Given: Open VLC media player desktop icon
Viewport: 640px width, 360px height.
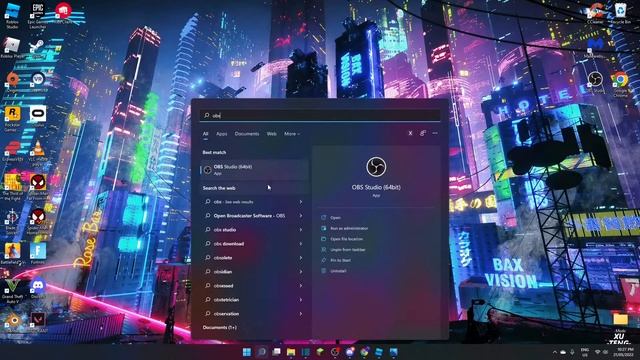Looking at the screenshot, I should click(38, 153).
